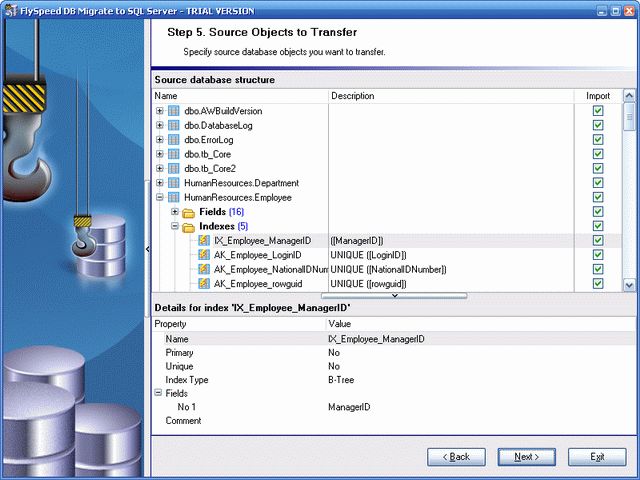The width and height of the screenshot is (640, 480).
Task: Go to the previous step with Back
Action: [456, 457]
